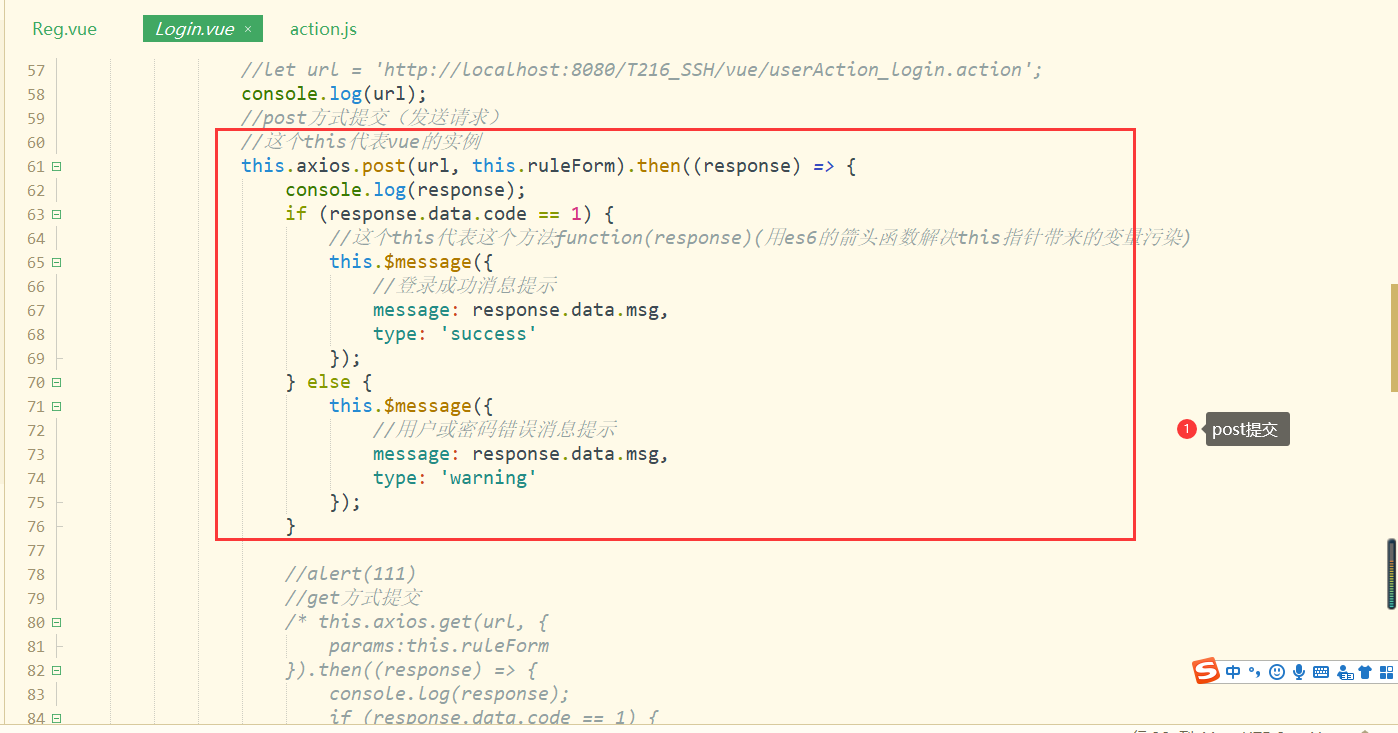Click console.log(response); on line 62

pos(405,190)
